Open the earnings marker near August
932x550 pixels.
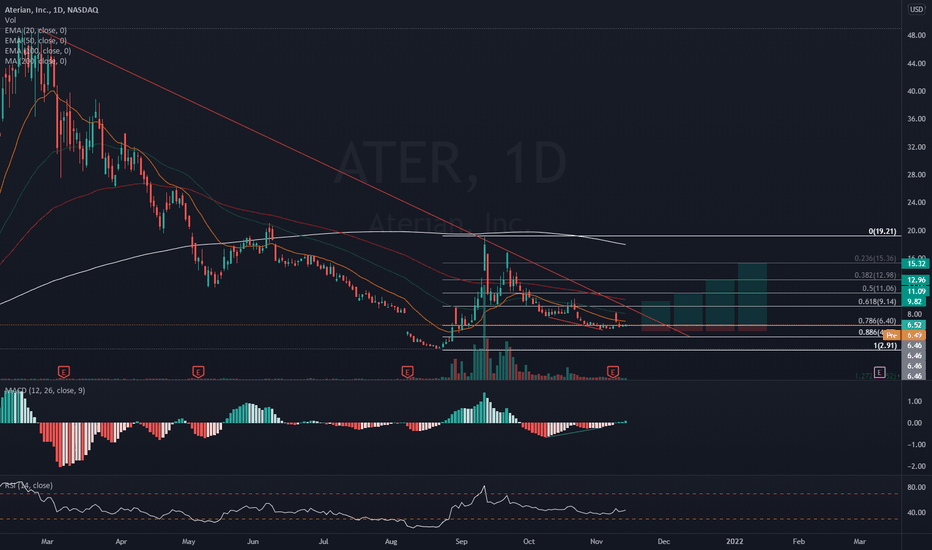[407, 372]
